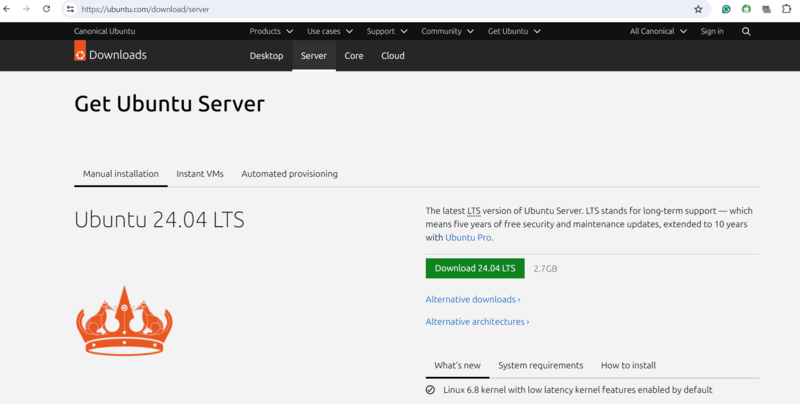
Task: Open the All Canonical dropdown
Action: (x=658, y=31)
